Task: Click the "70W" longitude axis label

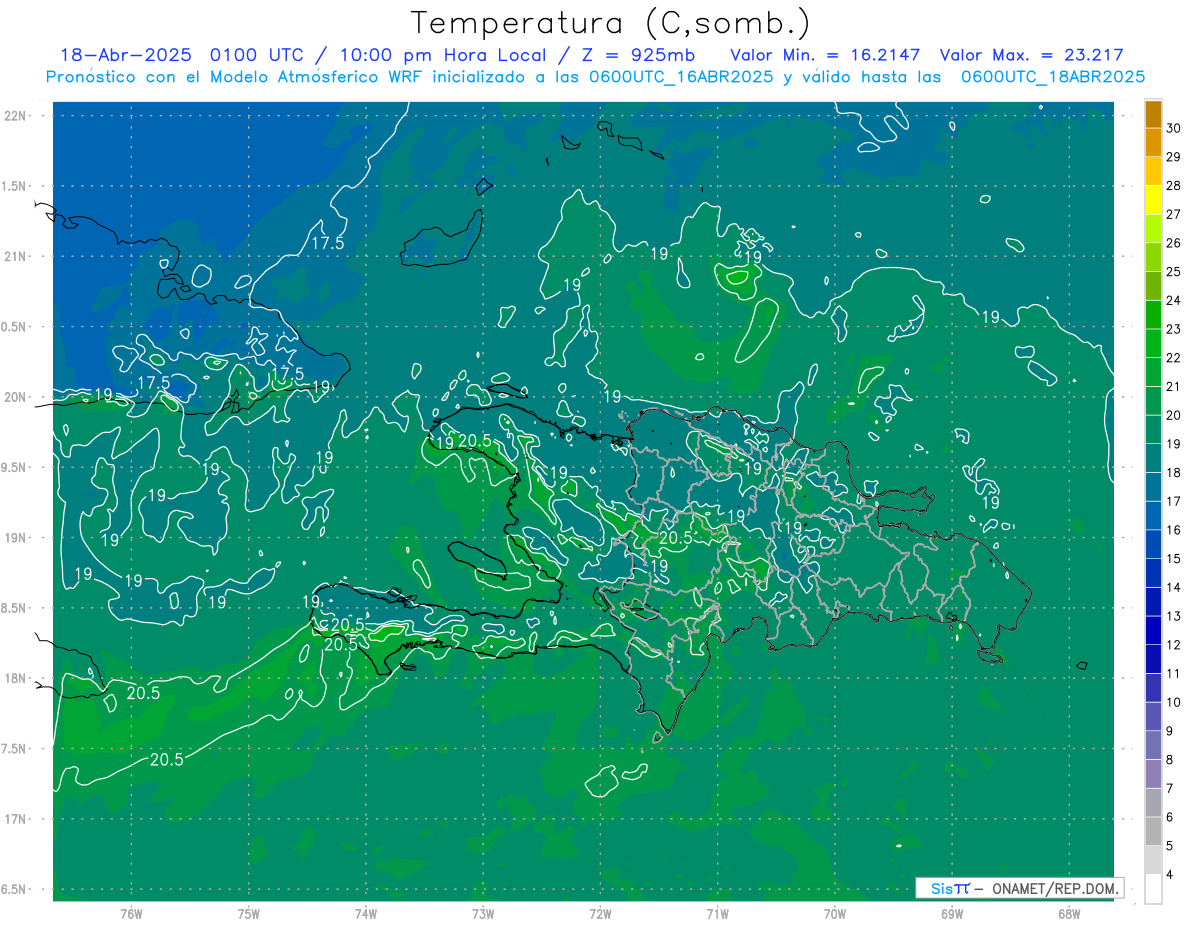Action: pyautogui.click(x=835, y=913)
